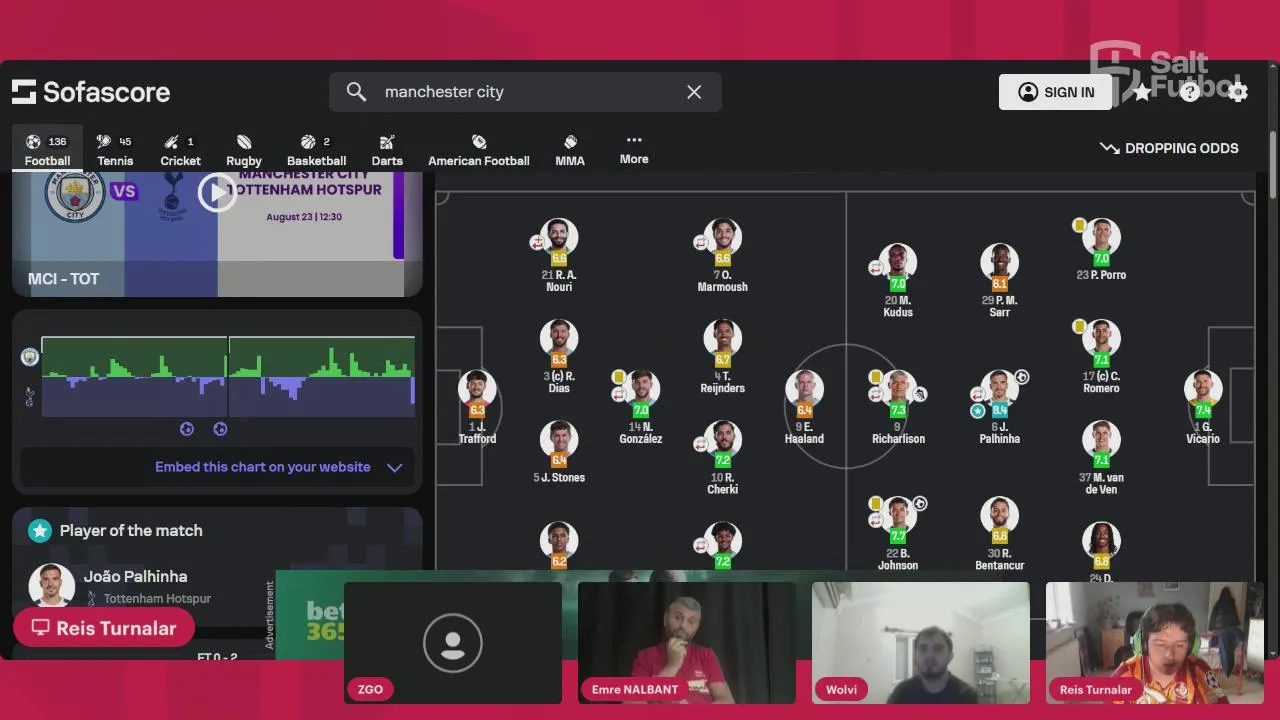Select the MMA sport tab
The height and width of the screenshot is (720, 1280).
[x=570, y=150]
